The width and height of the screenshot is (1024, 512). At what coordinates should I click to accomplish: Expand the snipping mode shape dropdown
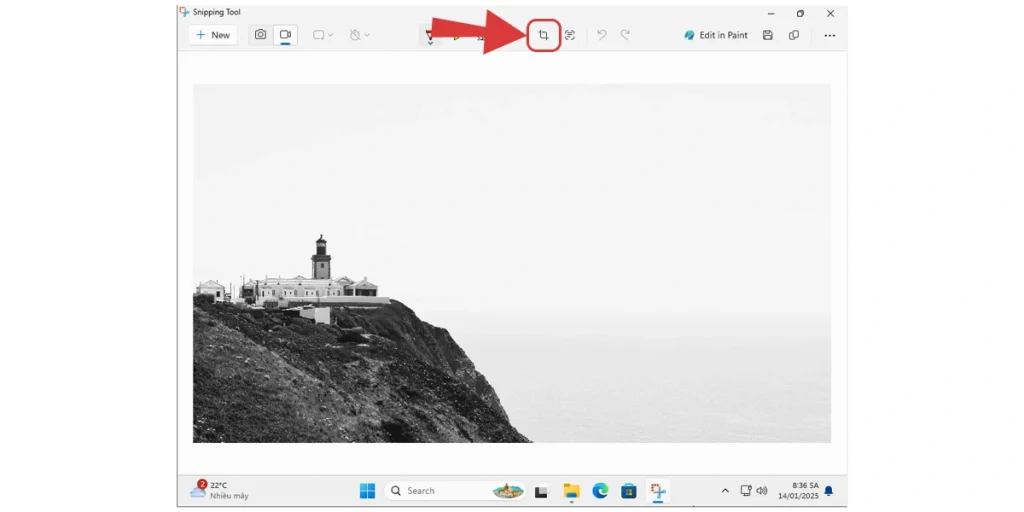323,35
